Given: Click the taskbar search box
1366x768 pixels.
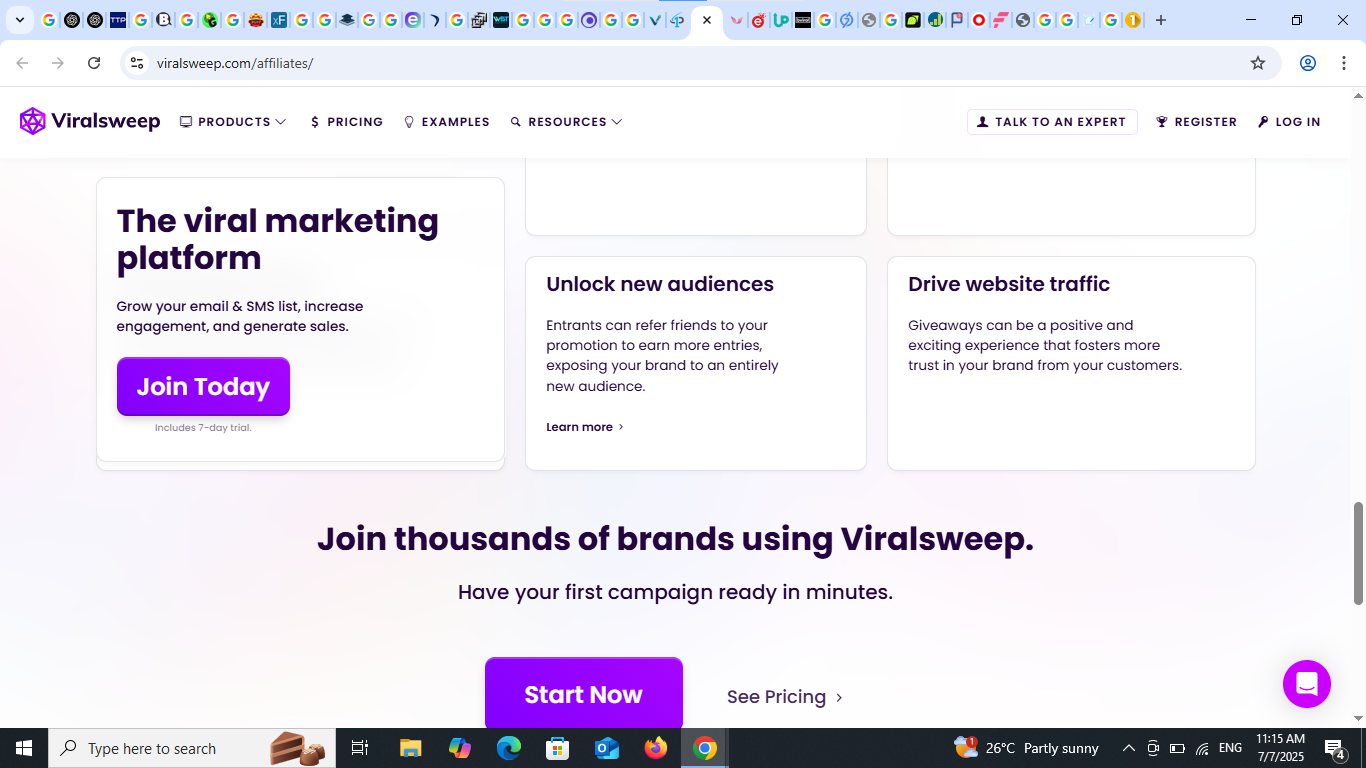Looking at the screenshot, I should tap(193, 748).
